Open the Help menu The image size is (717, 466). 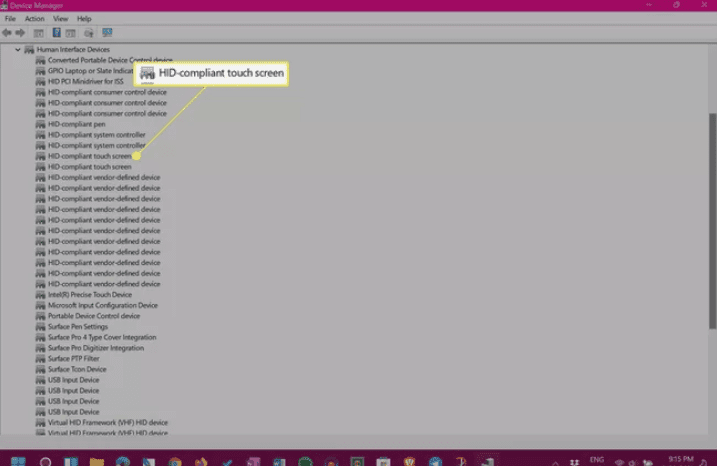[84, 18]
